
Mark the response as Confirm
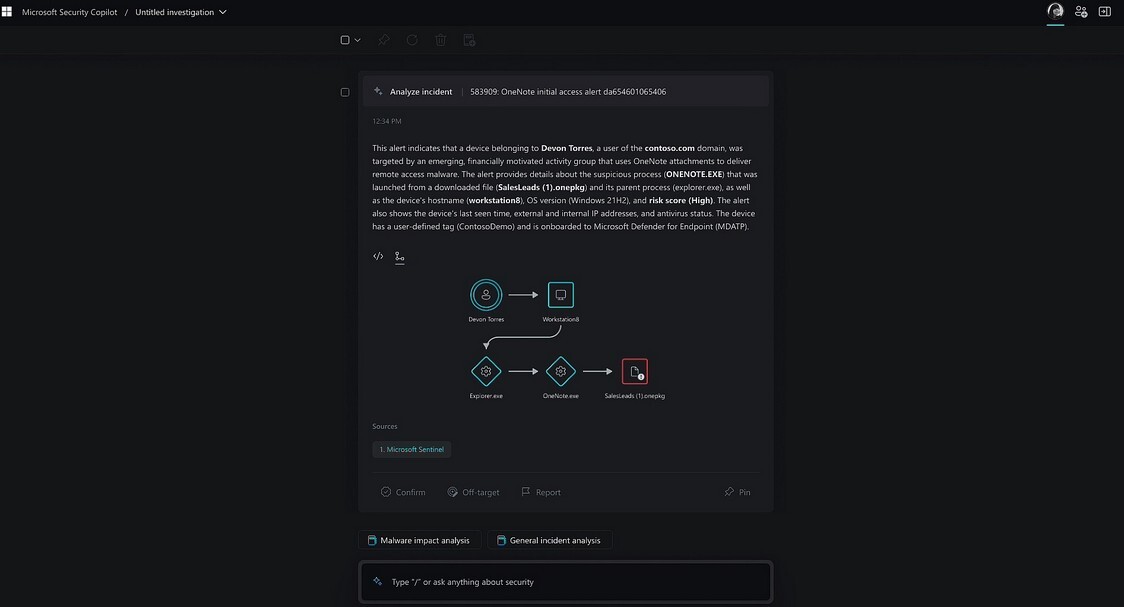click(403, 492)
